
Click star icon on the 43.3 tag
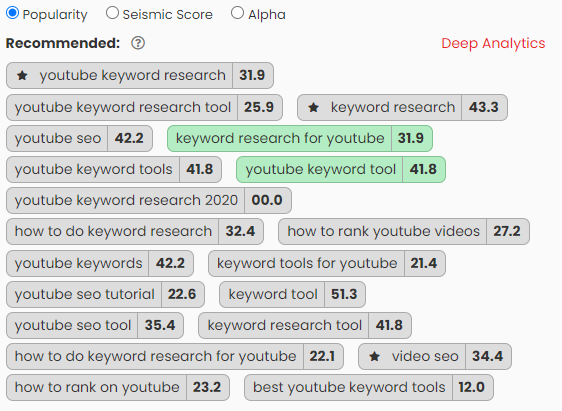[314, 107]
